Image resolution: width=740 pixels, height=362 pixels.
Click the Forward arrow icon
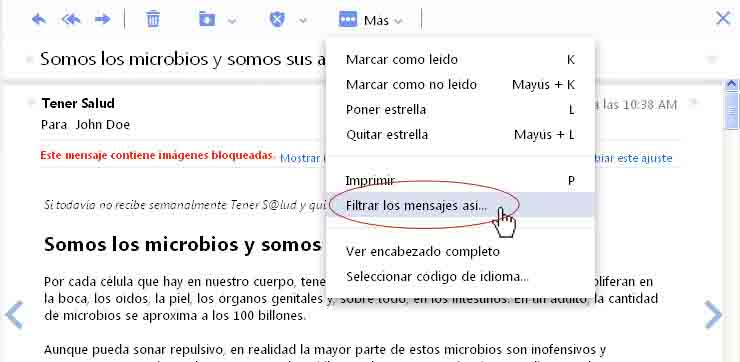click(x=102, y=20)
